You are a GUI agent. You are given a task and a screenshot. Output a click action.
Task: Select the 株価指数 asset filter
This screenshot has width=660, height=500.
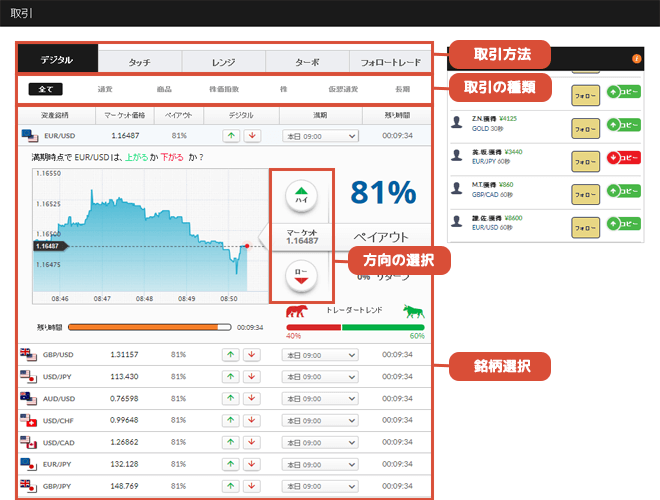[224, 89]
